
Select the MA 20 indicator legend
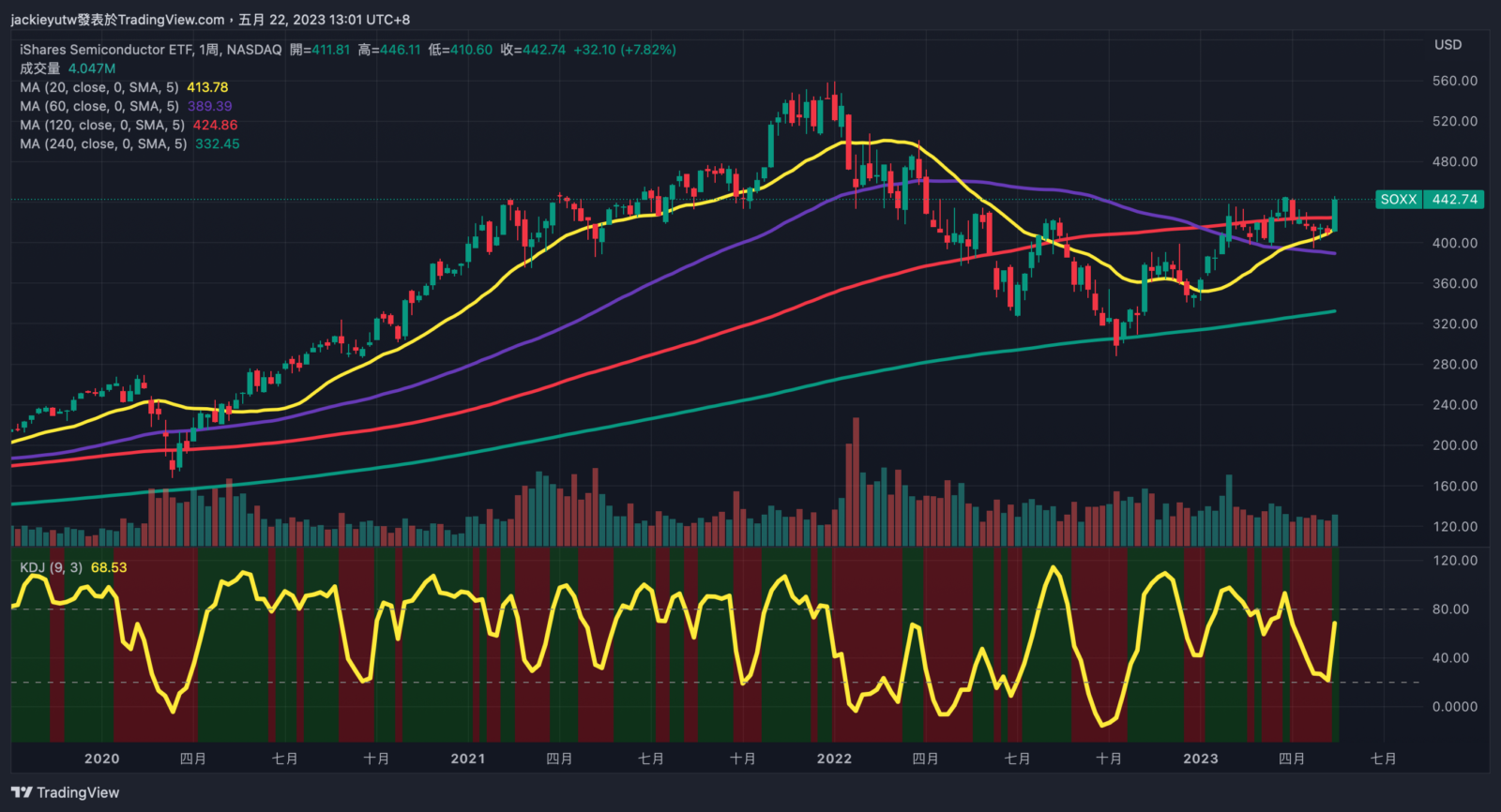tap(99, 87)
